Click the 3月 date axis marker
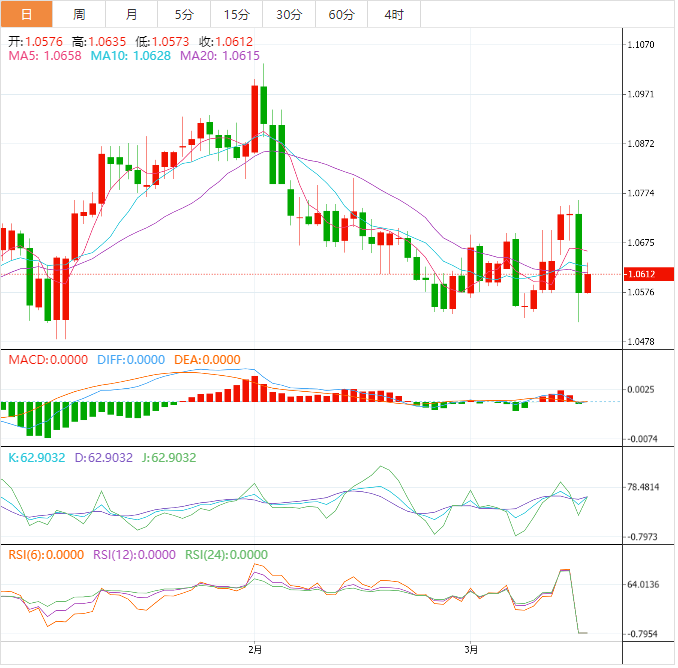 (x=470, y=649)
